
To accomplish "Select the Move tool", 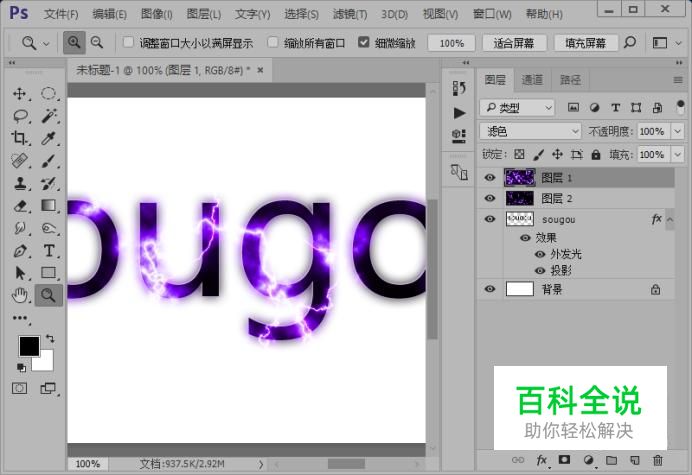I will coord(19,94).
